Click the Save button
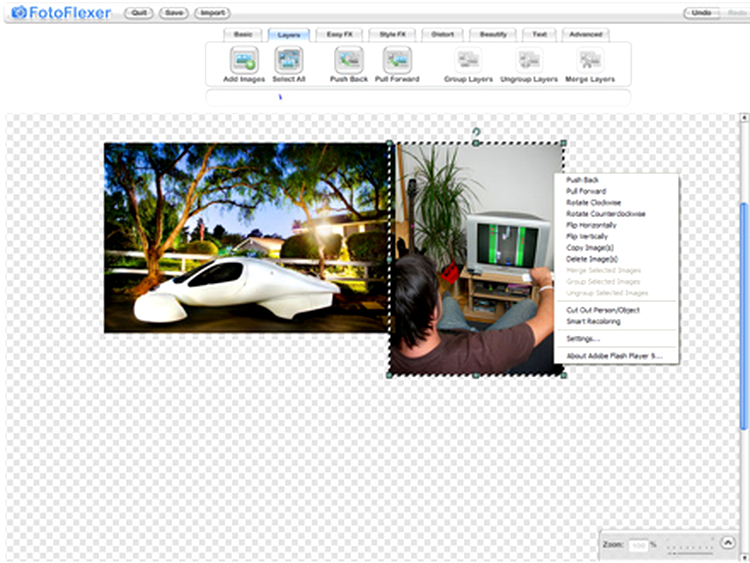 click(x=174, y=13)
